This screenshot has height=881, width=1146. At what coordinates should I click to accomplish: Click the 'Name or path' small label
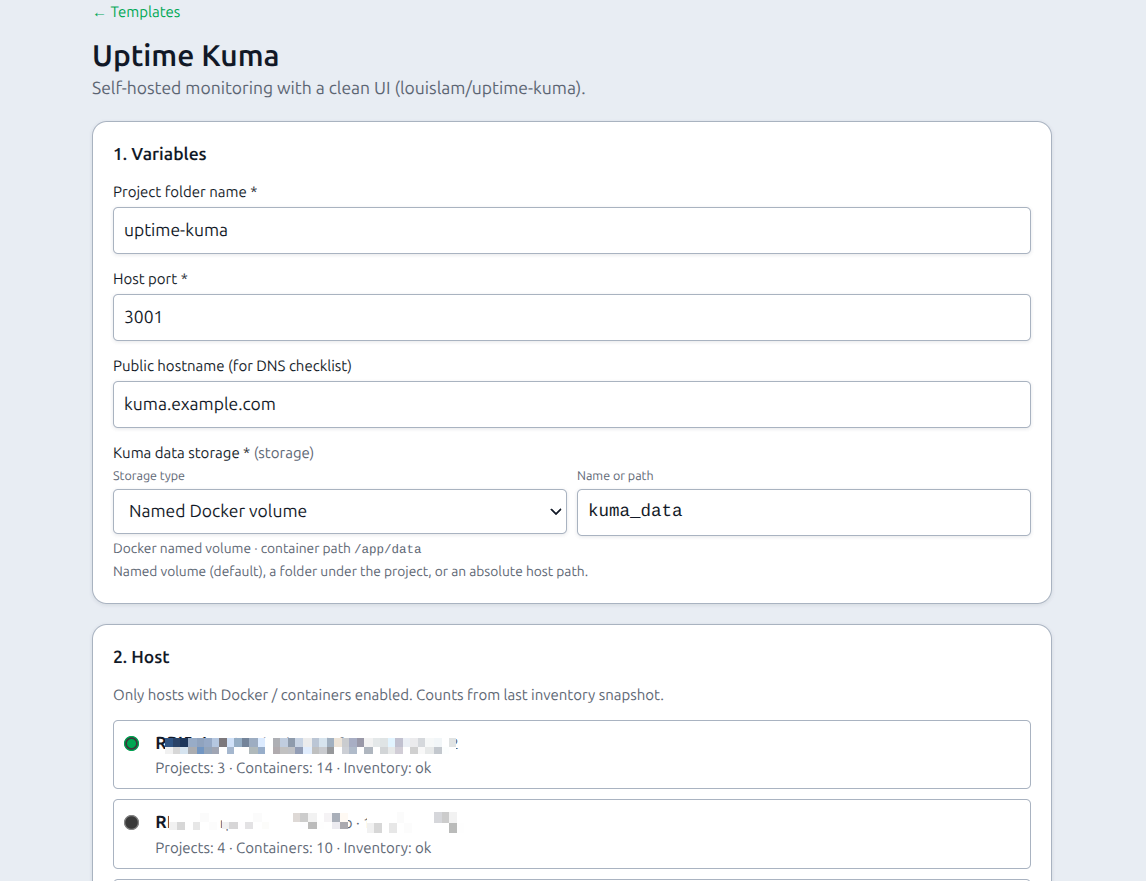coord(615,476)
